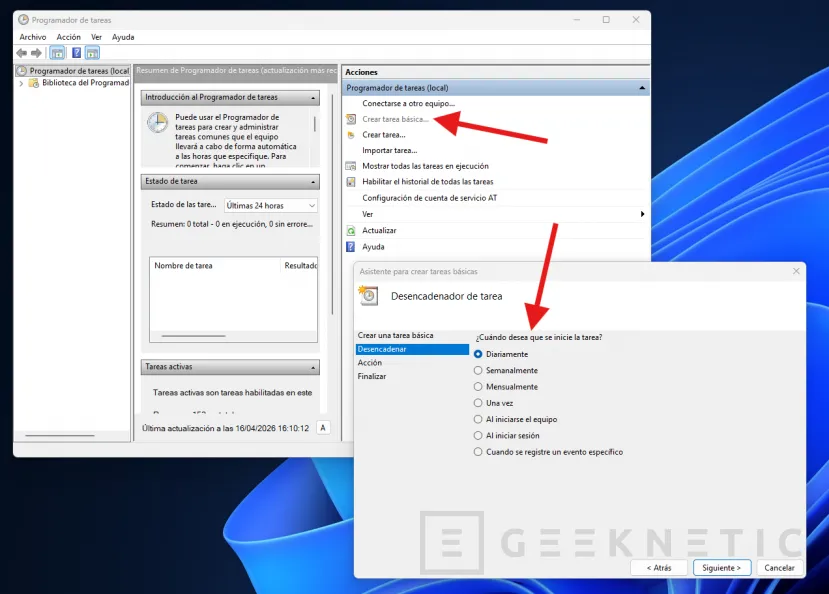Click the Acción wizard step

[x=370, y=363]
